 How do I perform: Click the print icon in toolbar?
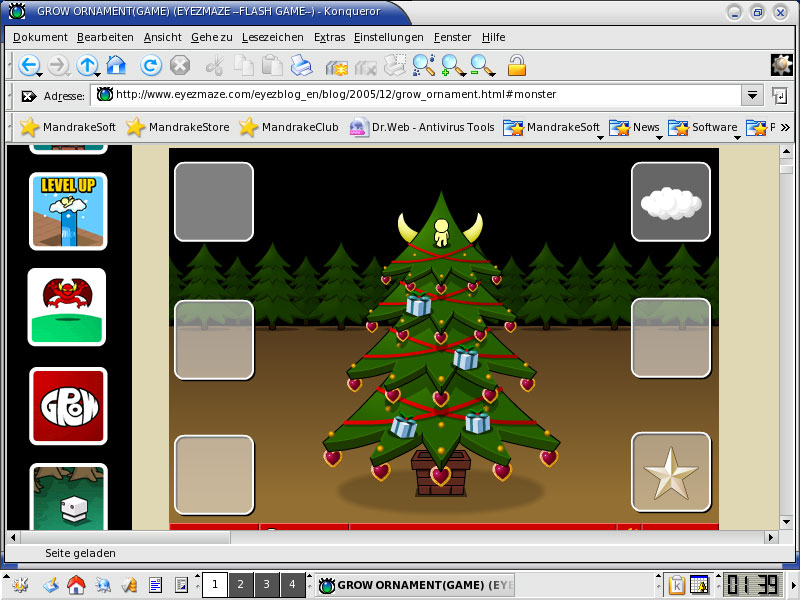pyautogui.click(x=301, y=66)
